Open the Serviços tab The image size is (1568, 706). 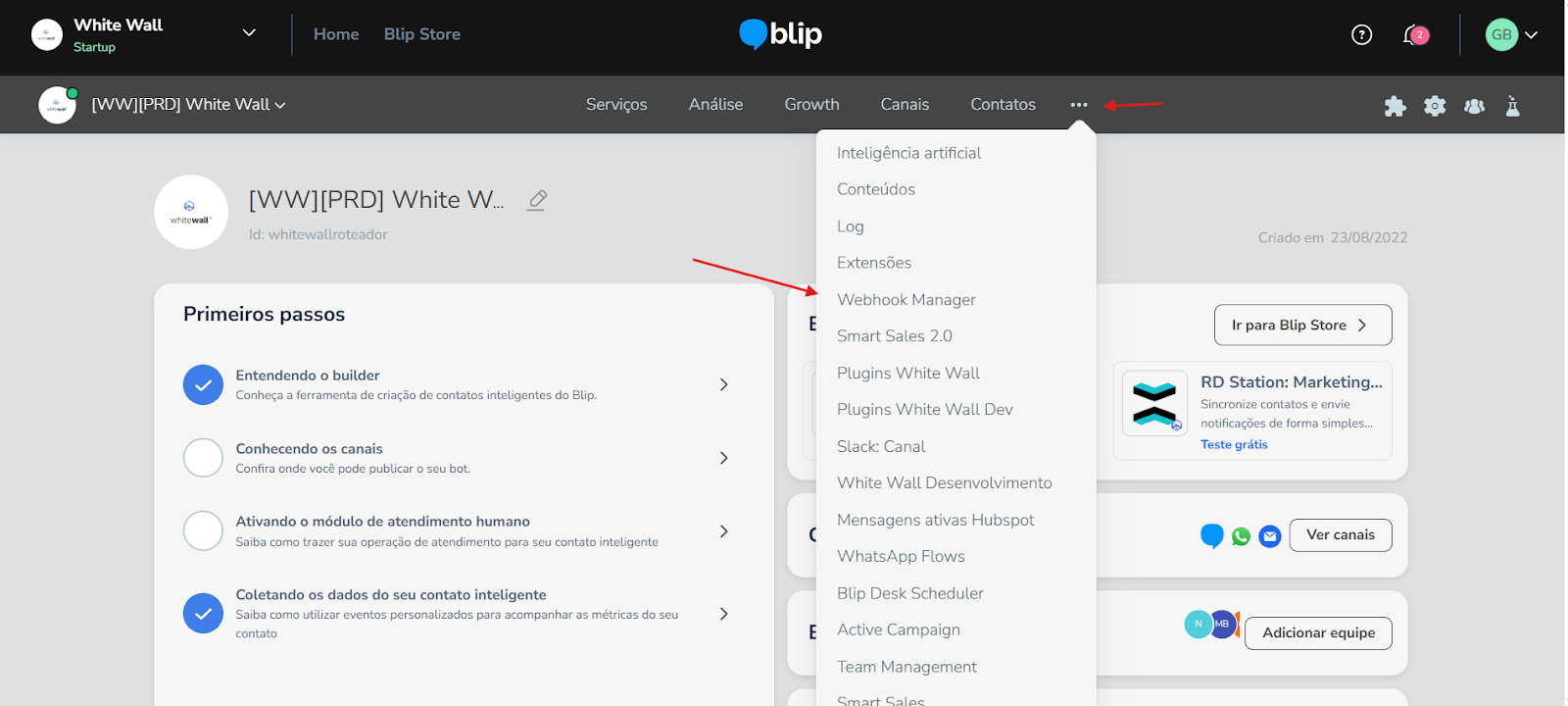[616, 105]
